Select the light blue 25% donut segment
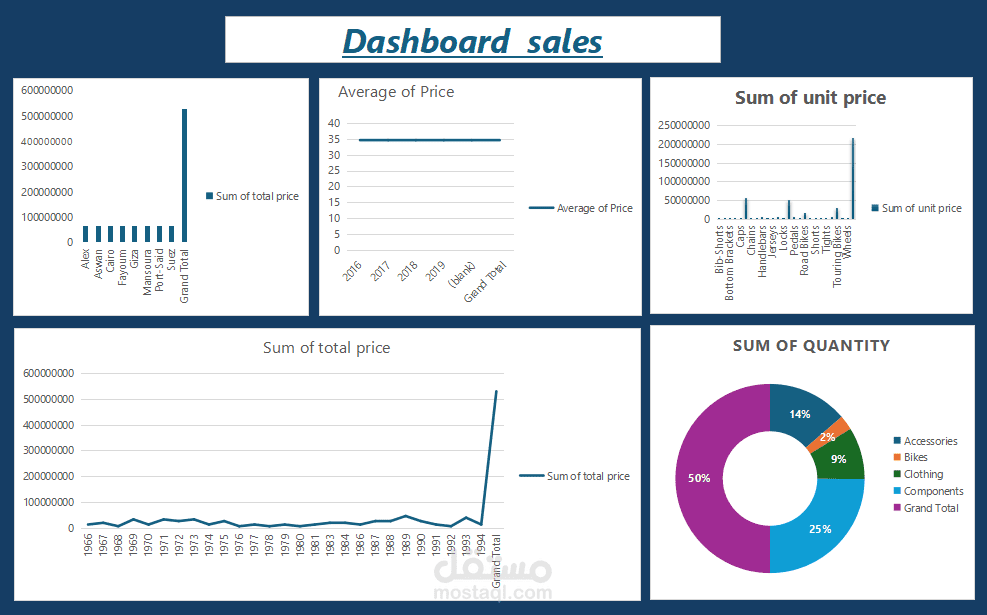 click(x=818, y=529)
